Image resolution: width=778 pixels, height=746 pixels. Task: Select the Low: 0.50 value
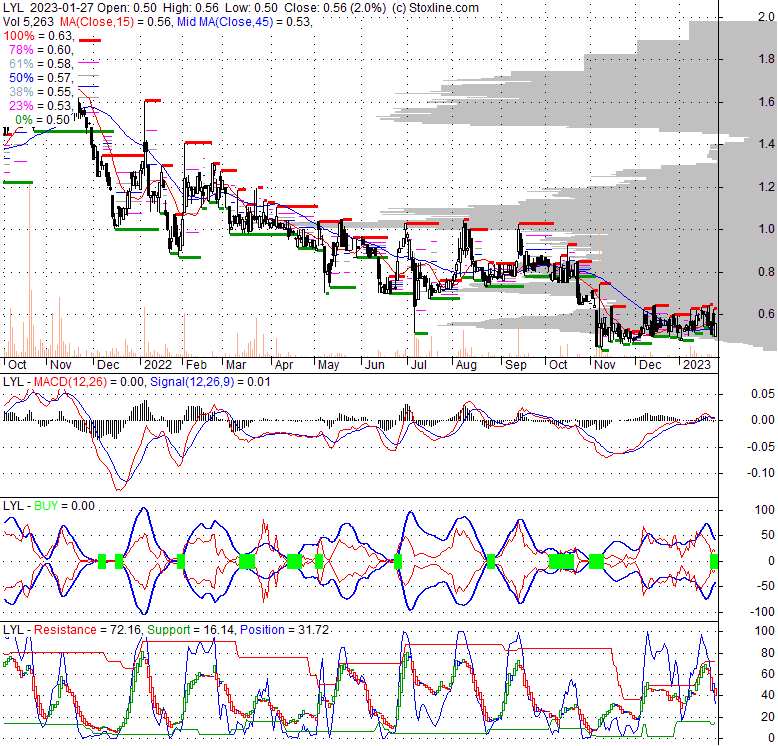[252, 8]
